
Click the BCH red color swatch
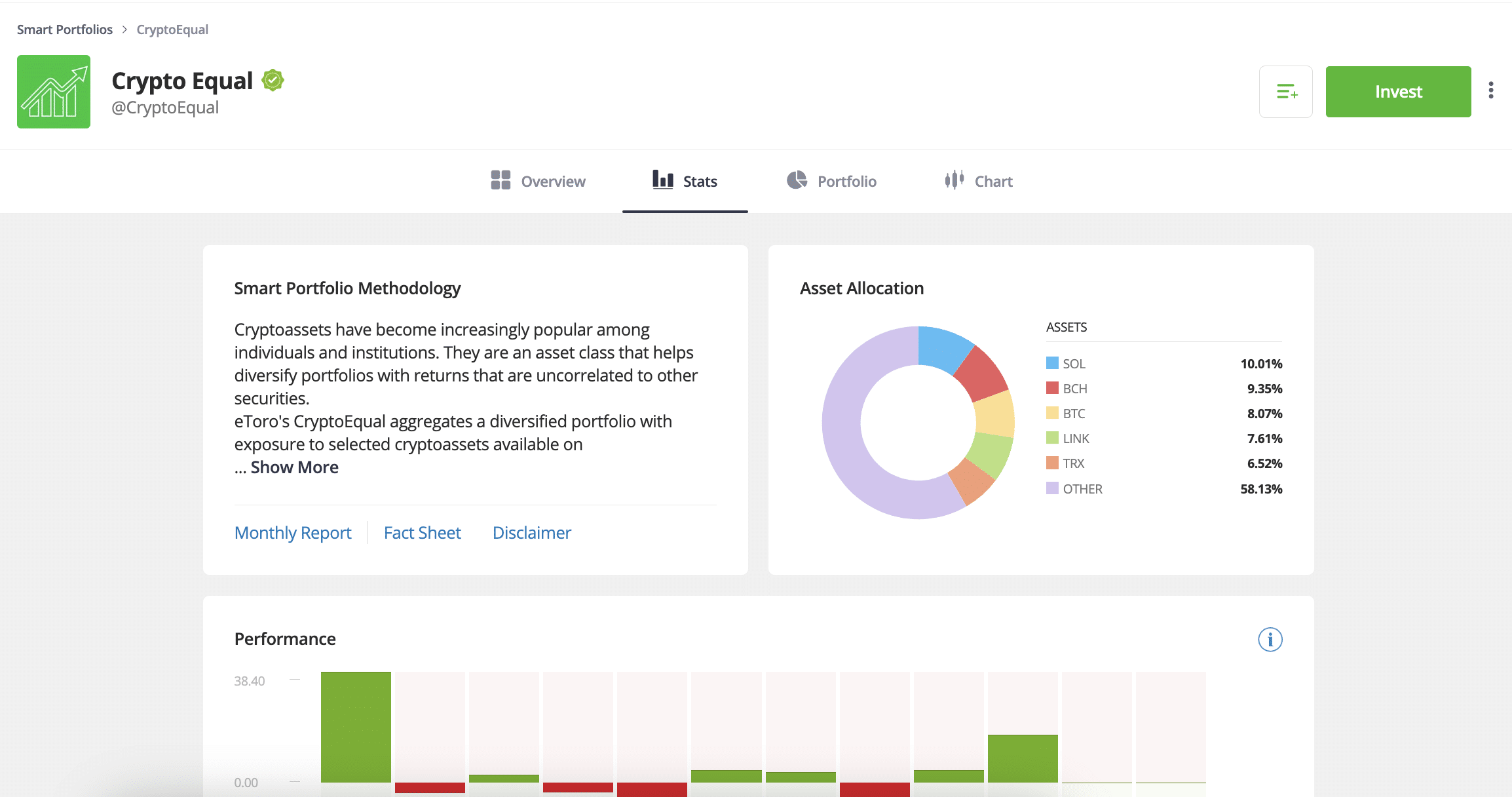[1052, 388]
